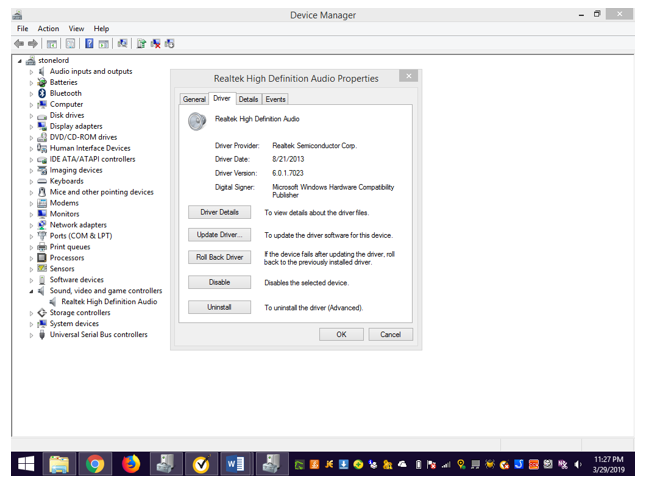Click the Uninstall device toolbar icon with red X
The image size is (645, 486).
(x=155, y=44)
